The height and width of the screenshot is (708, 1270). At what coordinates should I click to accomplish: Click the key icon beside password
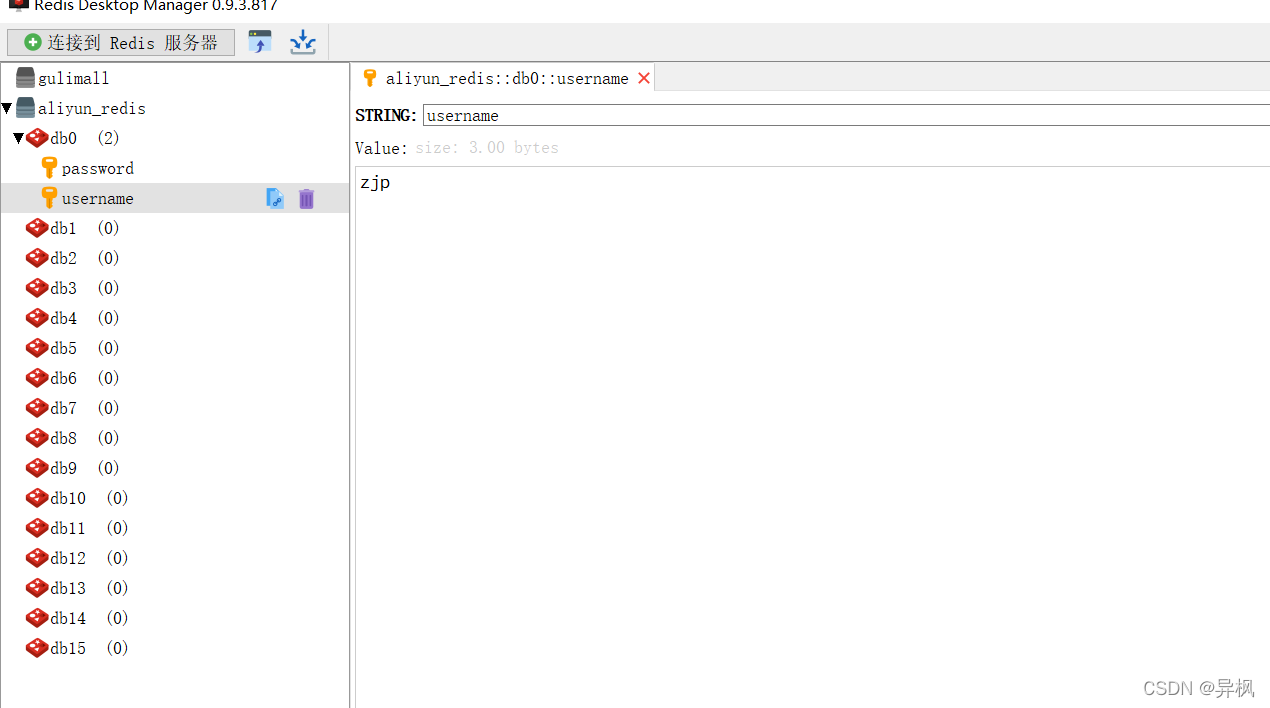(49, 168)
